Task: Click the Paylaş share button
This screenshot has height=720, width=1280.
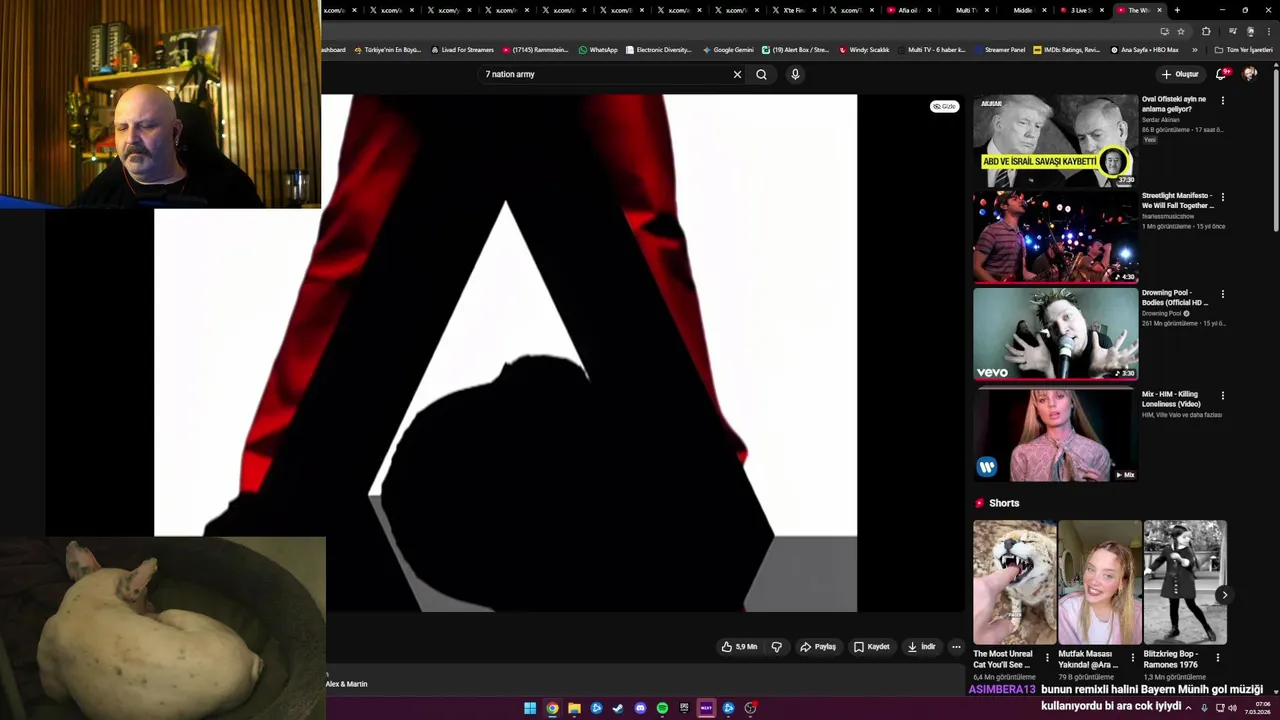Action: pos(818,647)
